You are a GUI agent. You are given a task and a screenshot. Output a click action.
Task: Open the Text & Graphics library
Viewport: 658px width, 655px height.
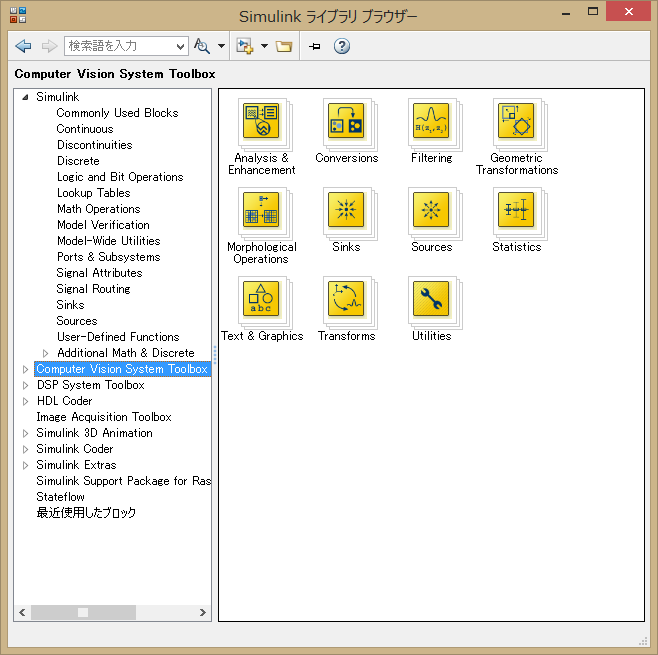pos(261,300)
